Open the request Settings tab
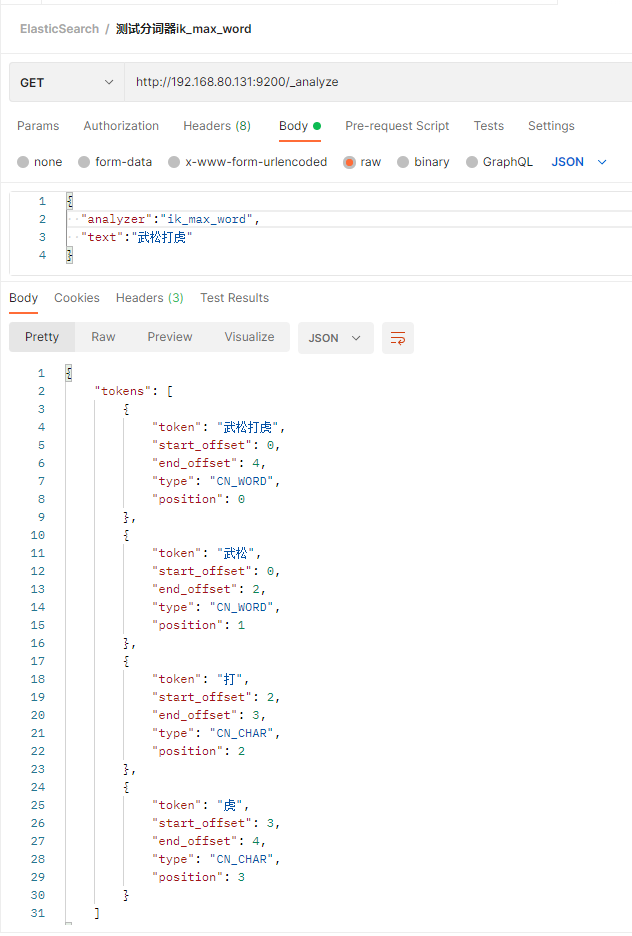The image size is (632, 936). 551,126
